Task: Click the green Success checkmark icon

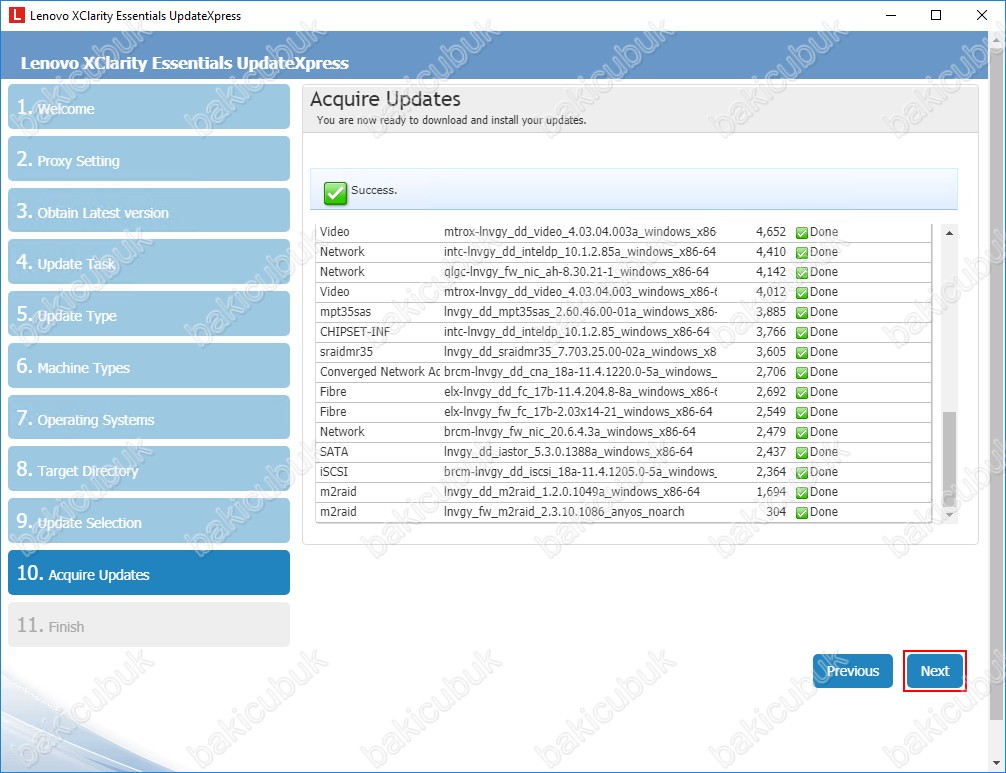Action: pyautogui.click(x=335, y=192)
